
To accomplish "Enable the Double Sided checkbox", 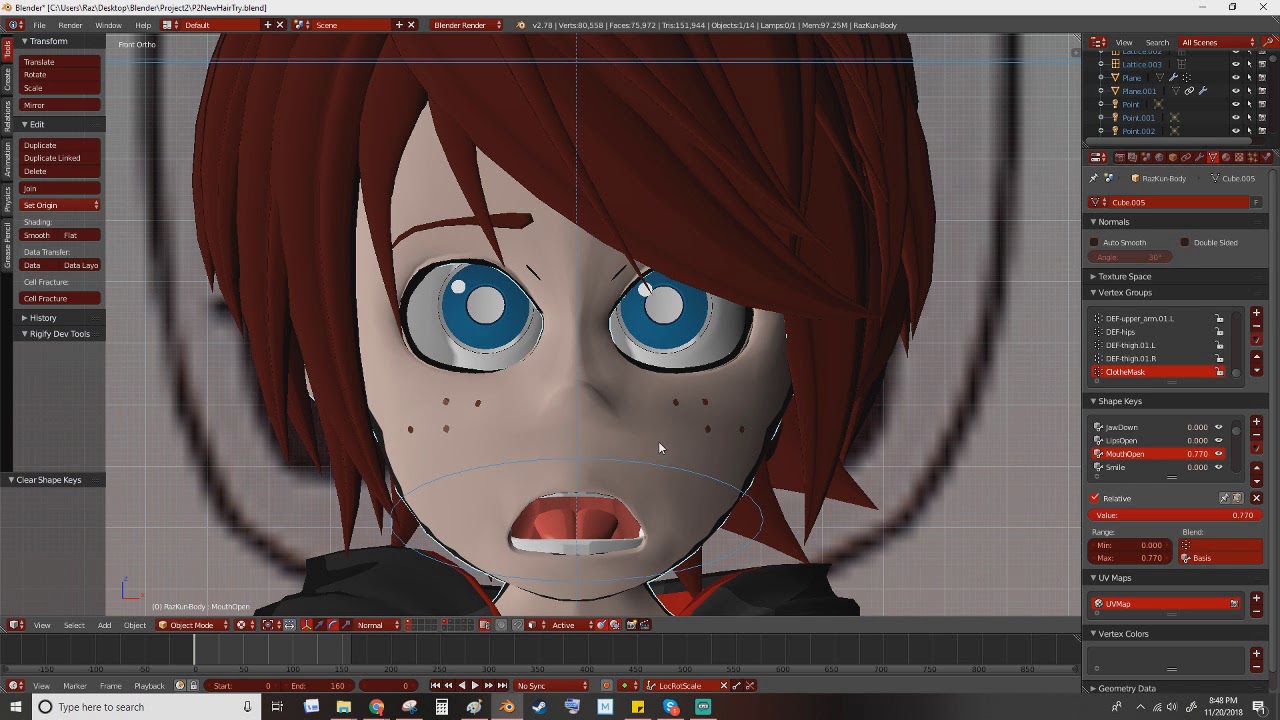I will click(1185, 242).
